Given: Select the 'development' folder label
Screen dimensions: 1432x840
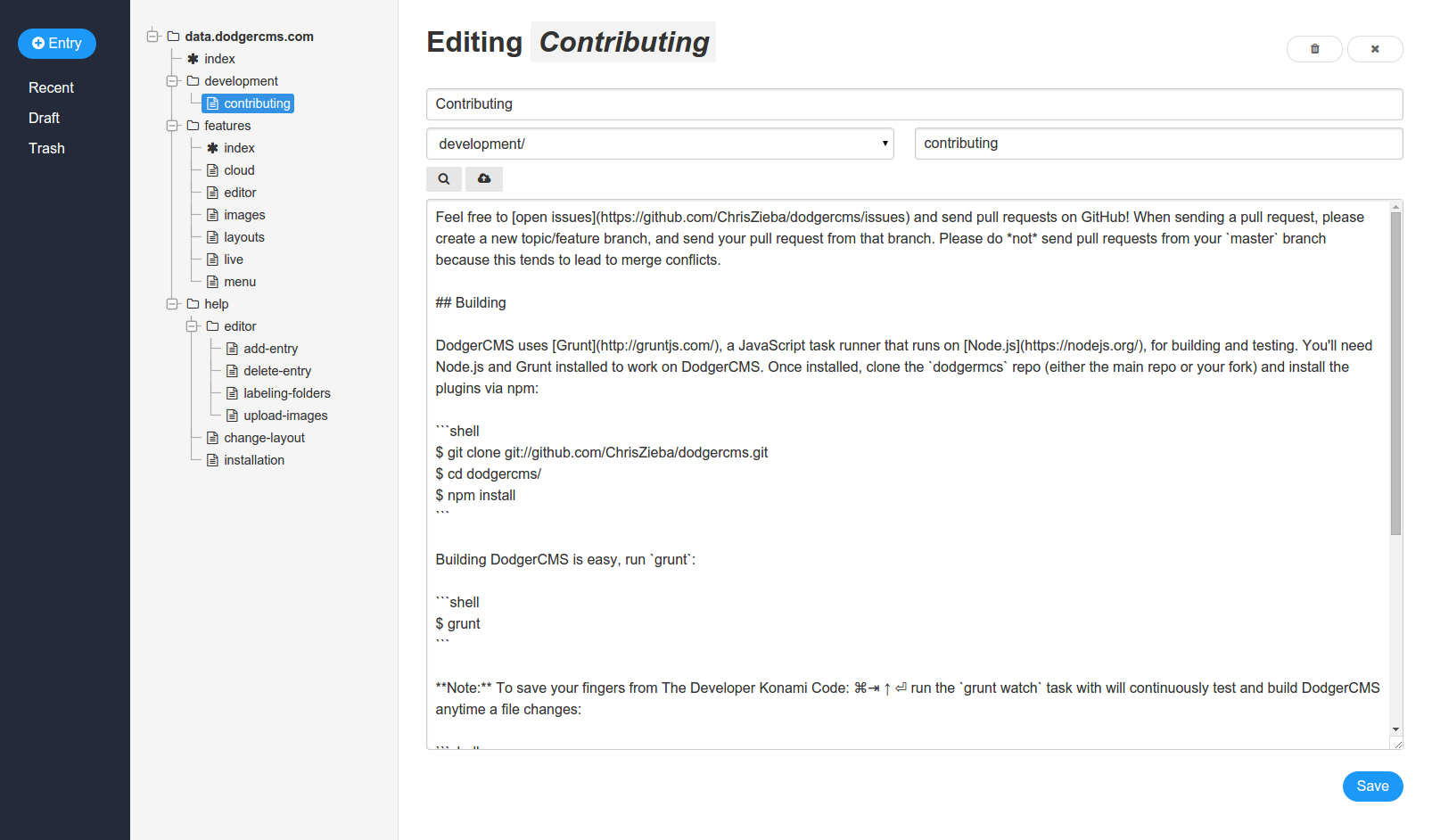Looking at the screenshot, I should click(241, 81).
